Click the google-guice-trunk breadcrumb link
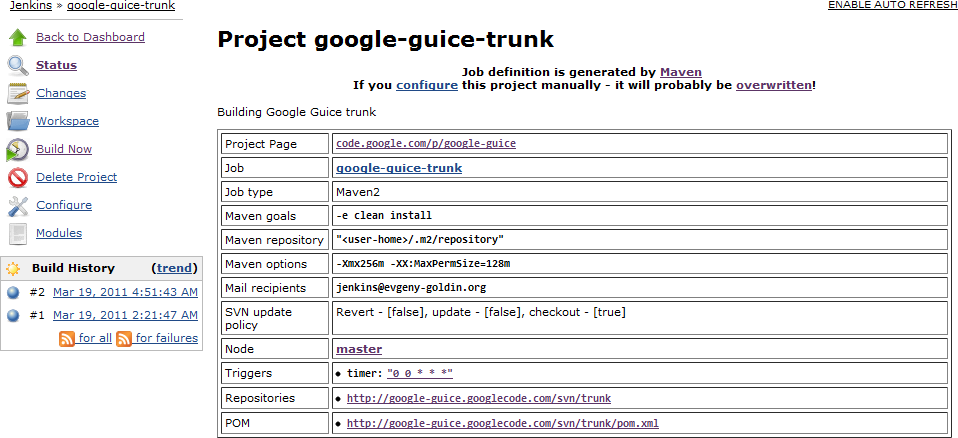This screenshot has width=958, height=438. pyautogui.click(x=121, y=6)
